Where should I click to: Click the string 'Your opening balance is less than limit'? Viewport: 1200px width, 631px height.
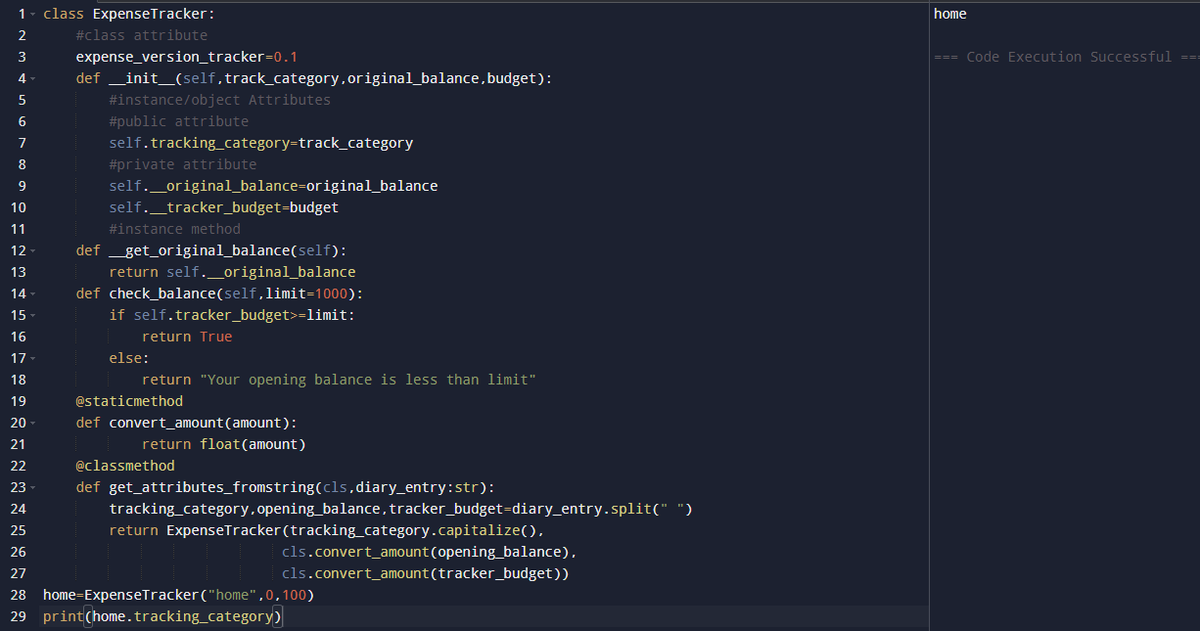(368, 380)
